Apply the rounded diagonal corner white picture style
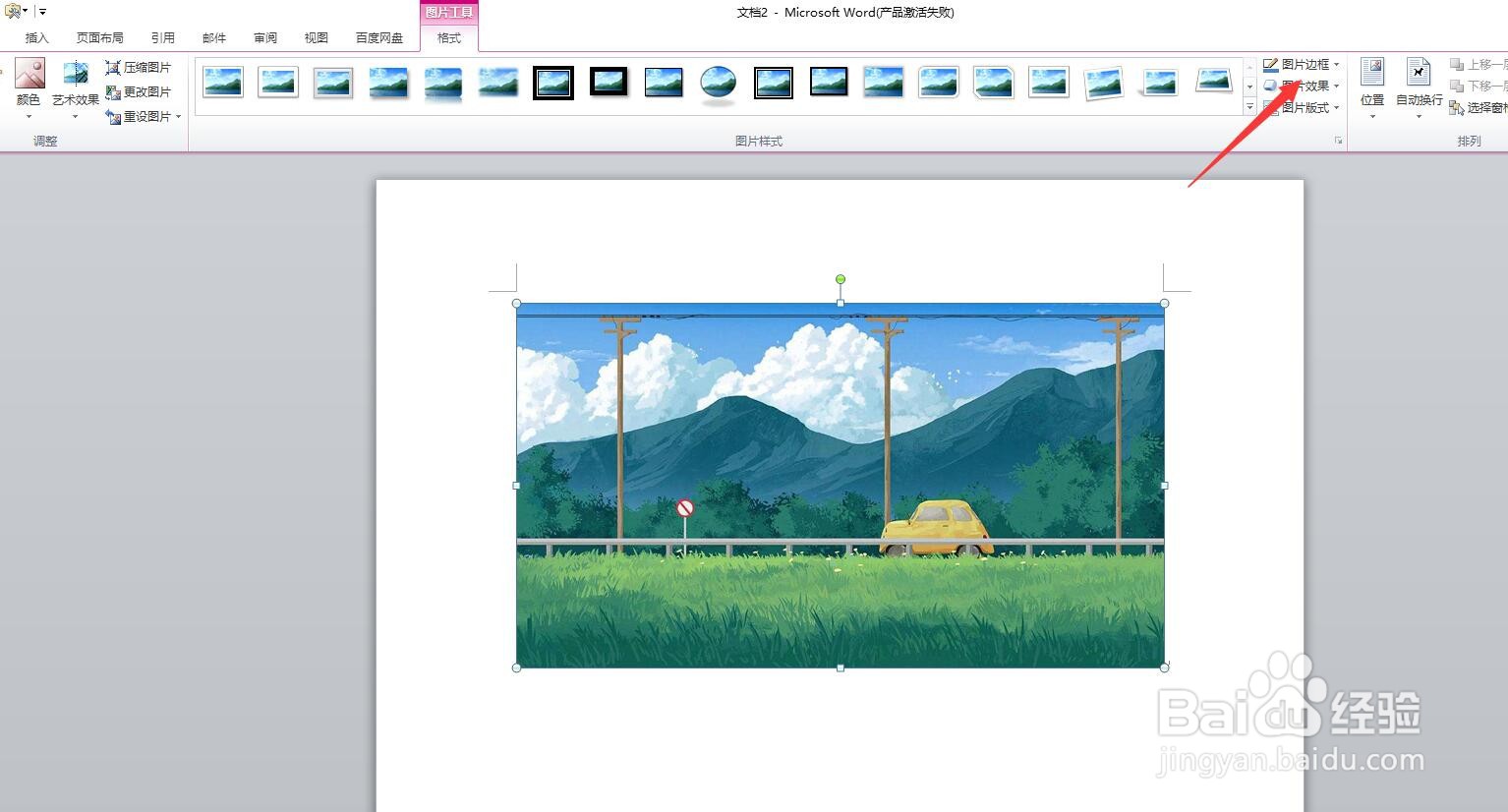The height and width of the screenshot is (812, 1508). click(x=939, y=83)
